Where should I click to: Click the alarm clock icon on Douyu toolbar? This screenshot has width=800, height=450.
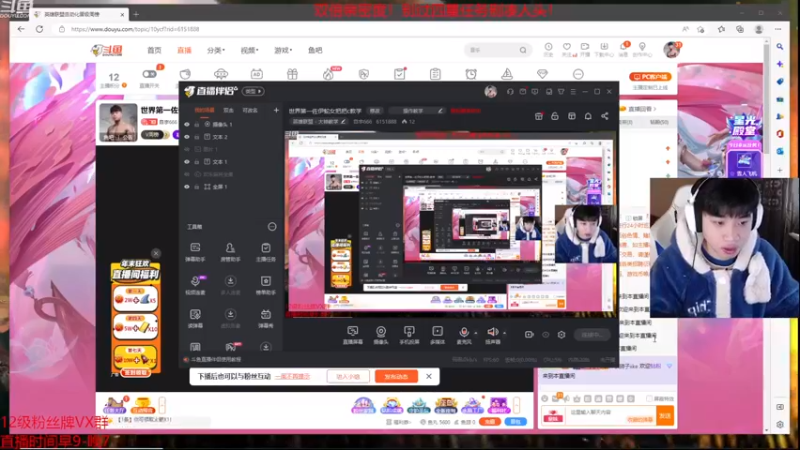[x=471, y=74]
